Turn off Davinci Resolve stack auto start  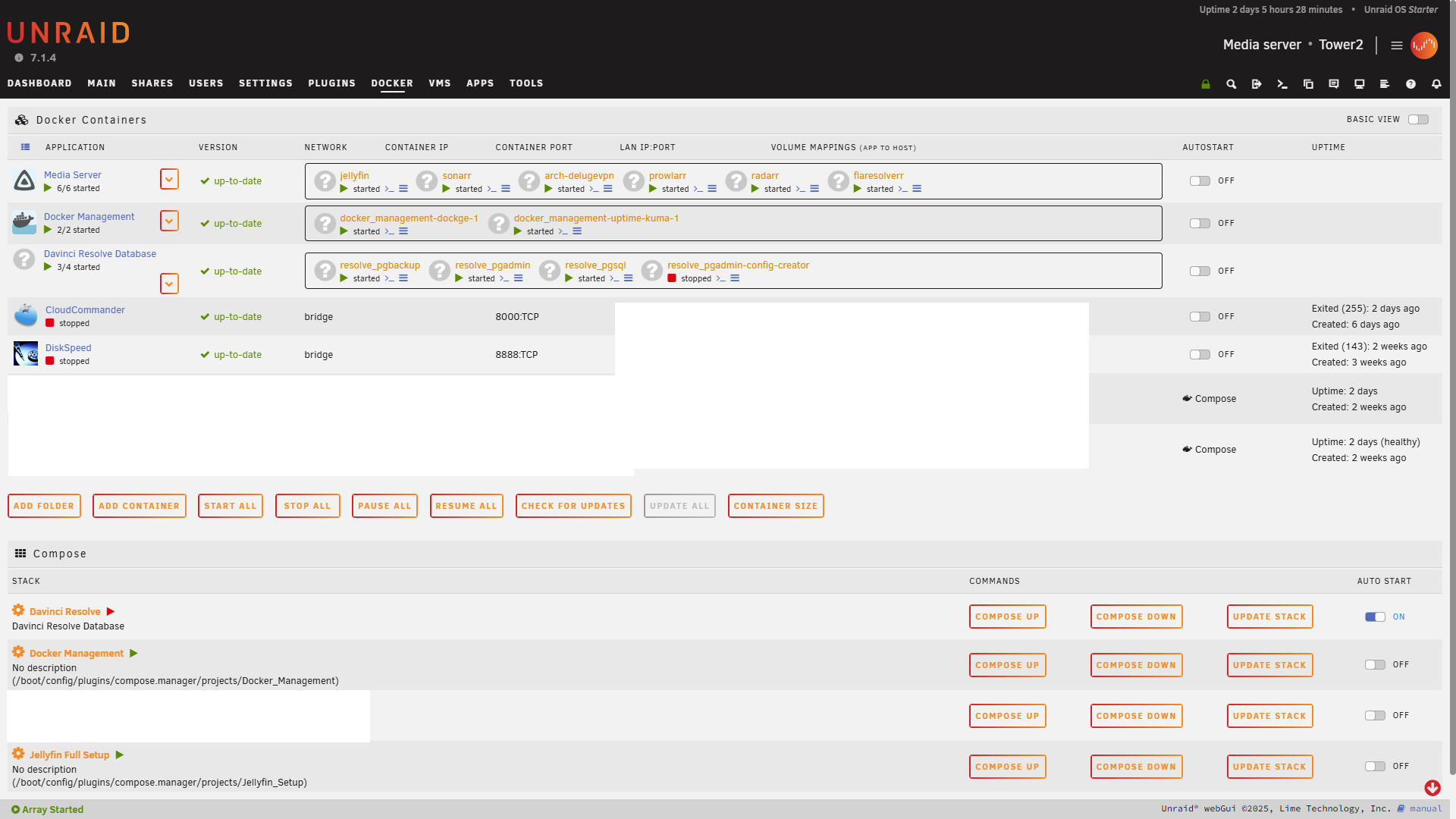1375,617
